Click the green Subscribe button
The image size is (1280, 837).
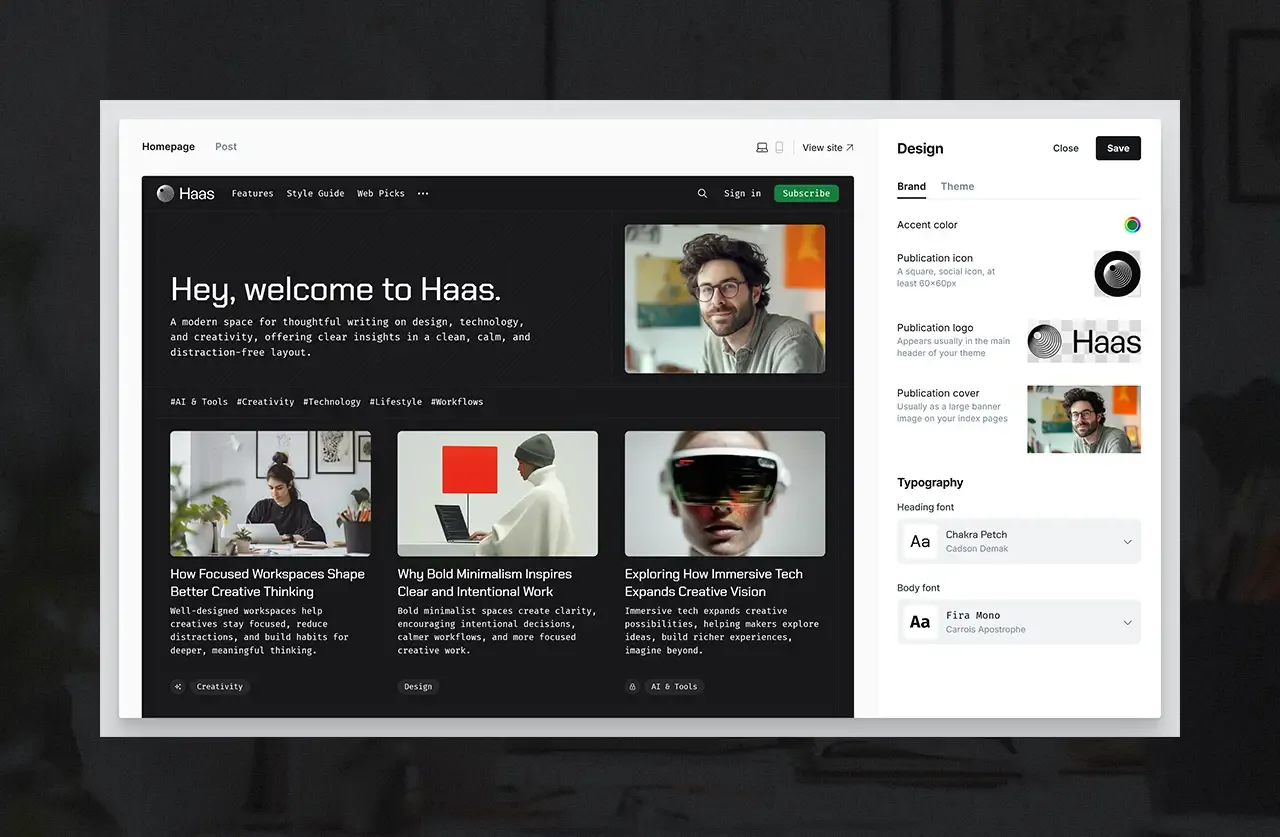(x=806, y=194)
